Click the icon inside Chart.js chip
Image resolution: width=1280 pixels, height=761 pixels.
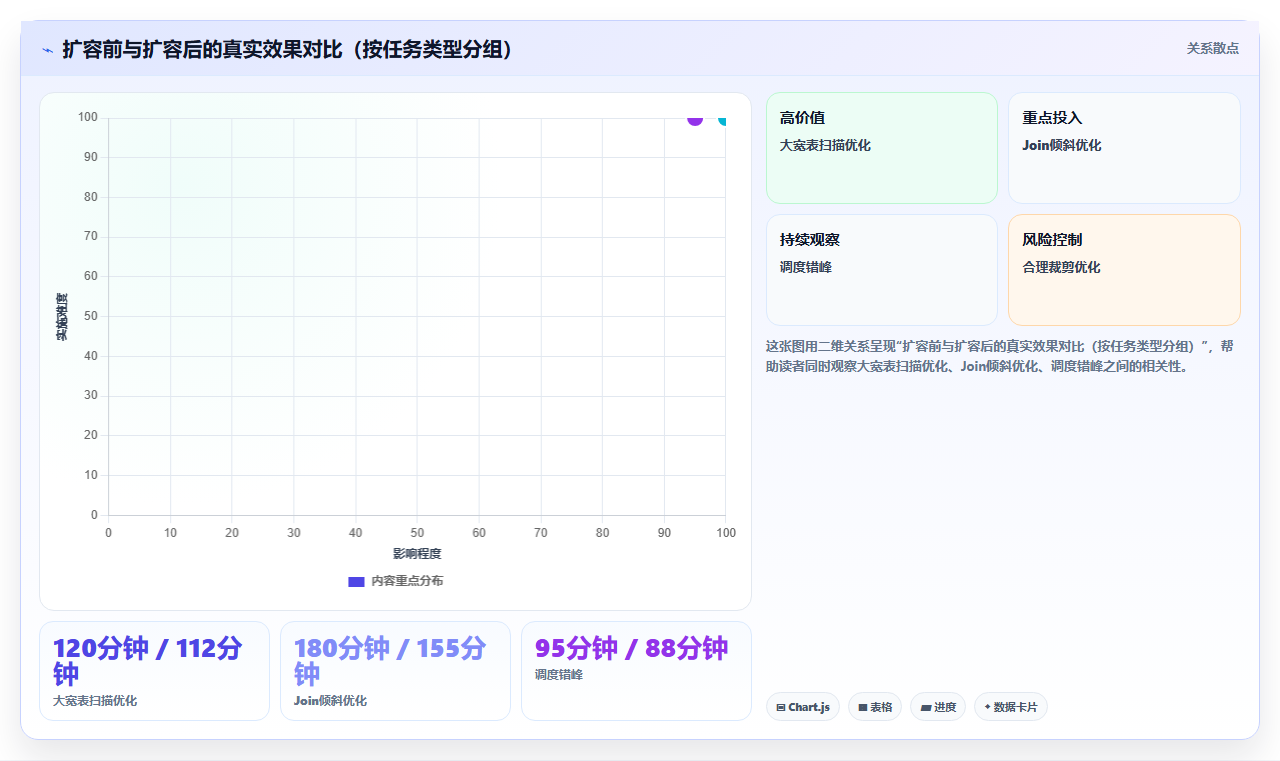781,708
